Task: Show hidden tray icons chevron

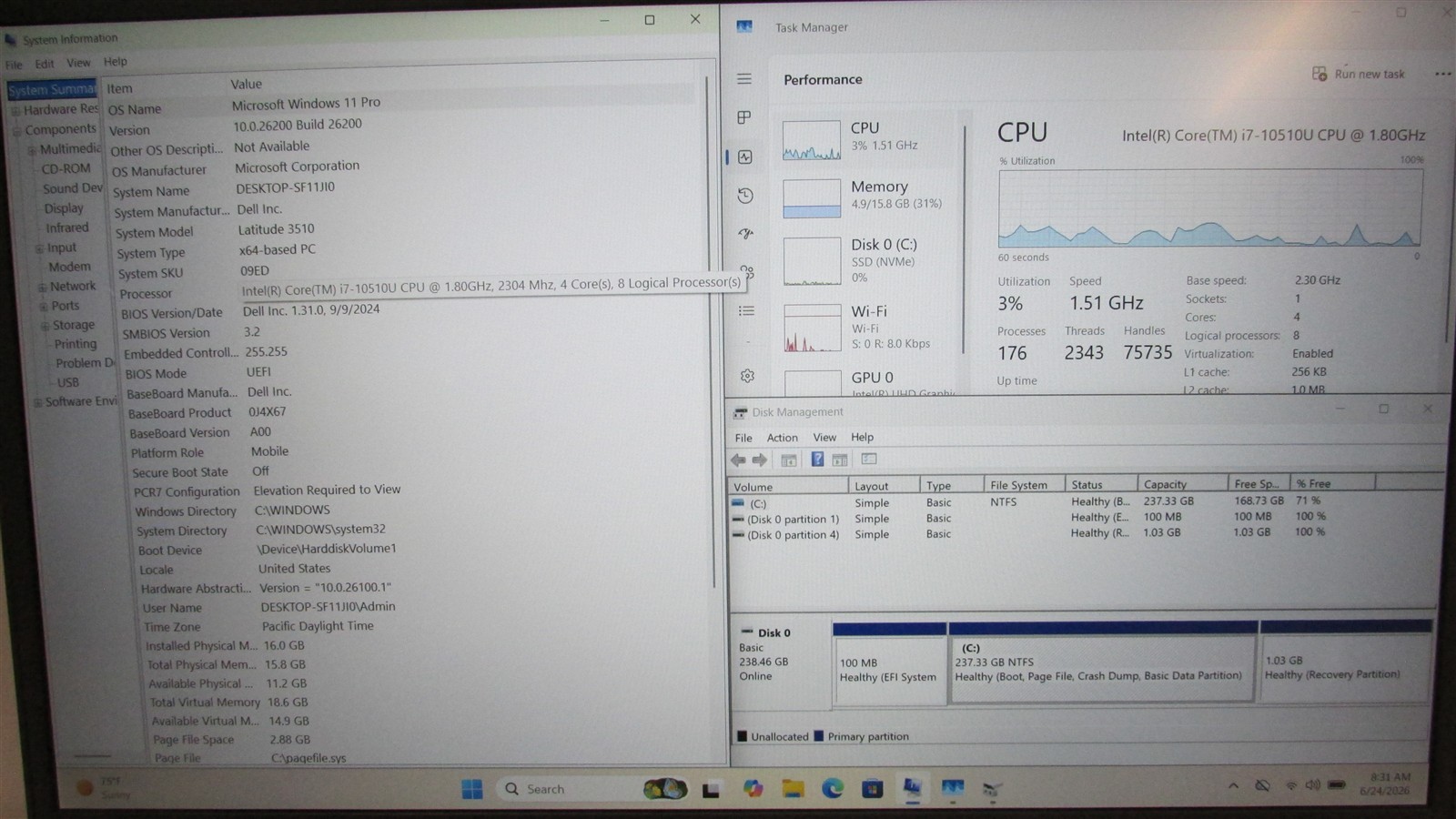Action: (x=1233, y=785)
